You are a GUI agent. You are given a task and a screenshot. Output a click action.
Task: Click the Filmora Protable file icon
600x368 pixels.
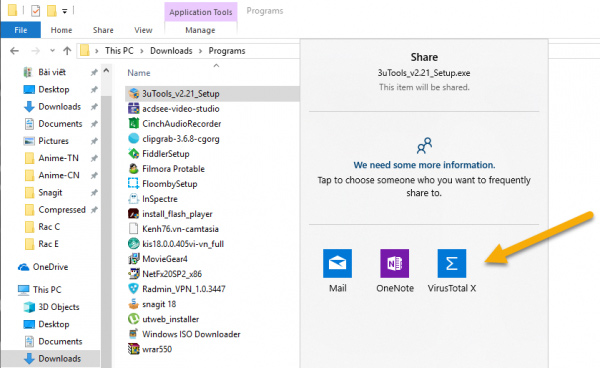click(134, 168)
